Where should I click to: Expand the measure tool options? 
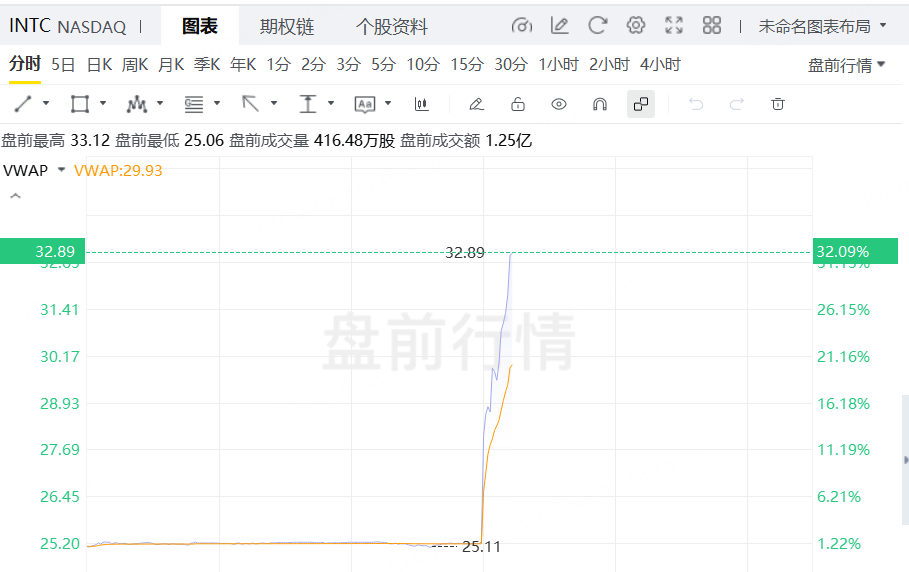330,104
